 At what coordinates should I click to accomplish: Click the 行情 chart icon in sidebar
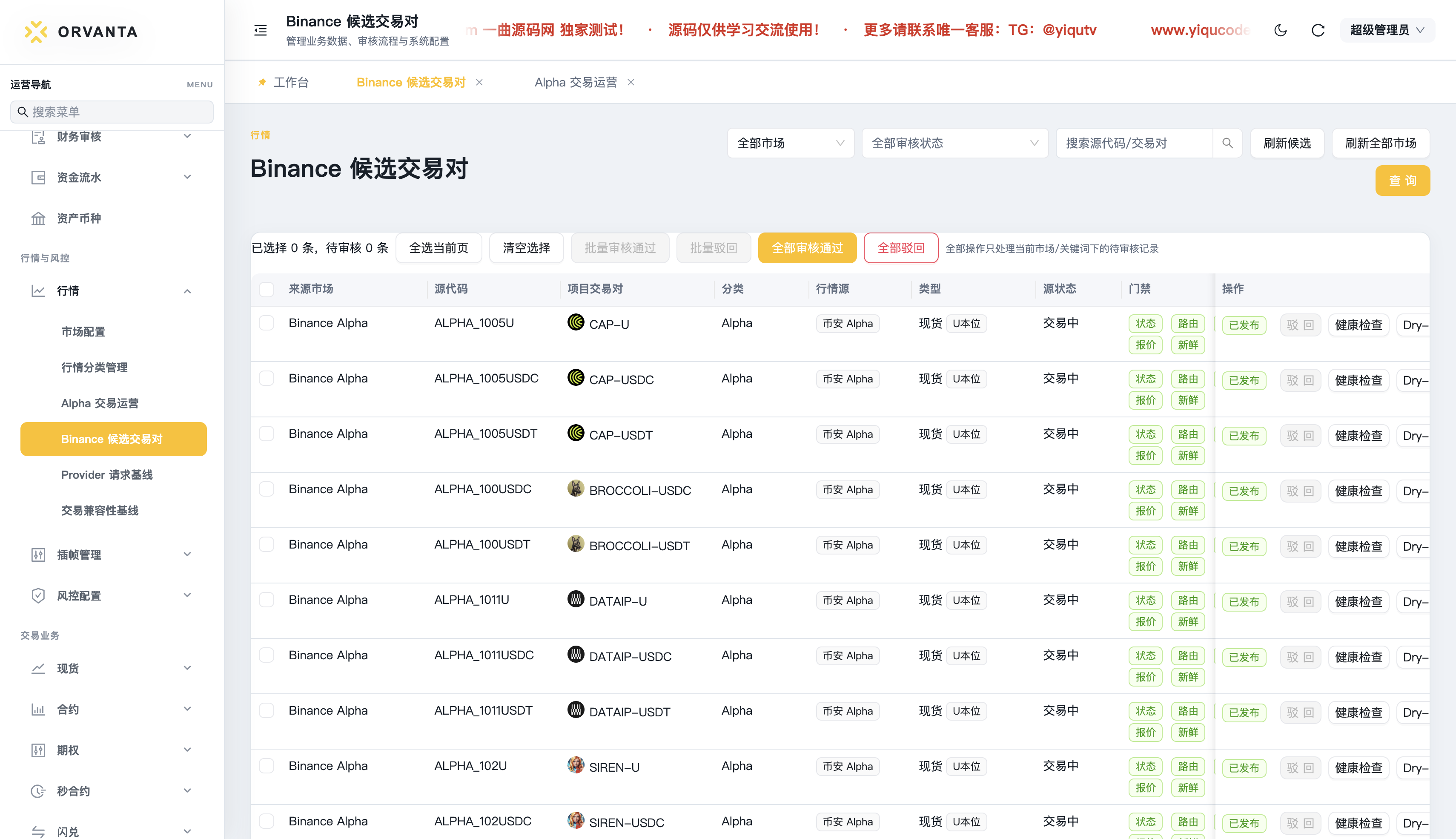pos(38,291)
